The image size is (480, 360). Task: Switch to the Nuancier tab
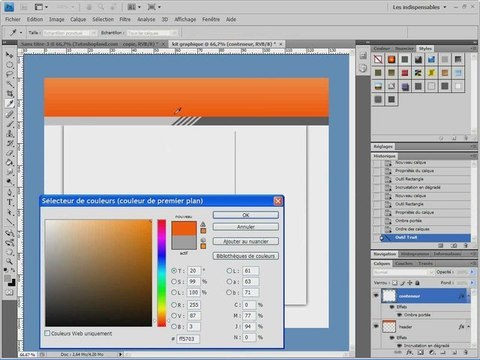[404, 48]
